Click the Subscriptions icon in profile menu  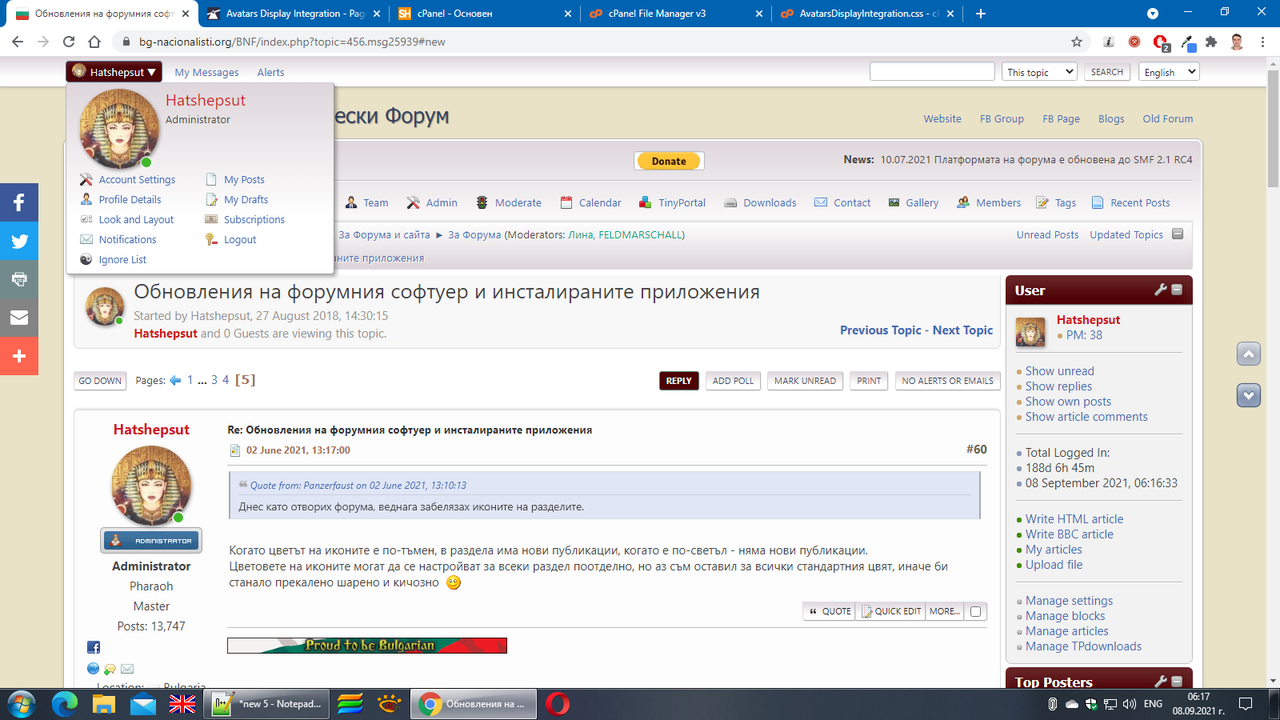coord(211,220)
